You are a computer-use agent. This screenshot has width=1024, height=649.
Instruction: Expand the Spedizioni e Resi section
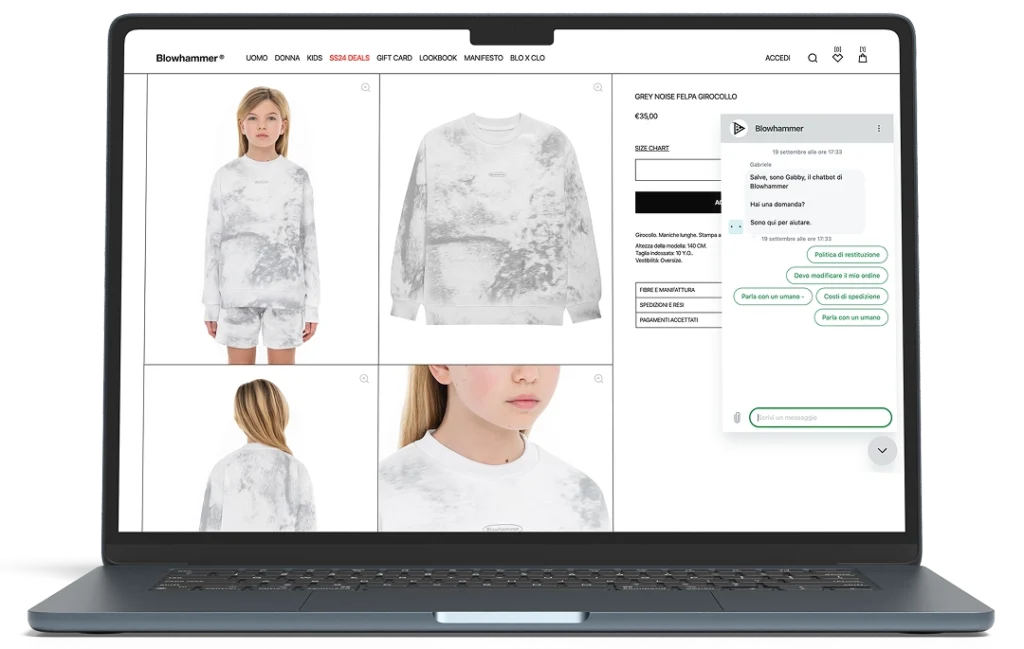pyautogui.click(x=678, y=305)
